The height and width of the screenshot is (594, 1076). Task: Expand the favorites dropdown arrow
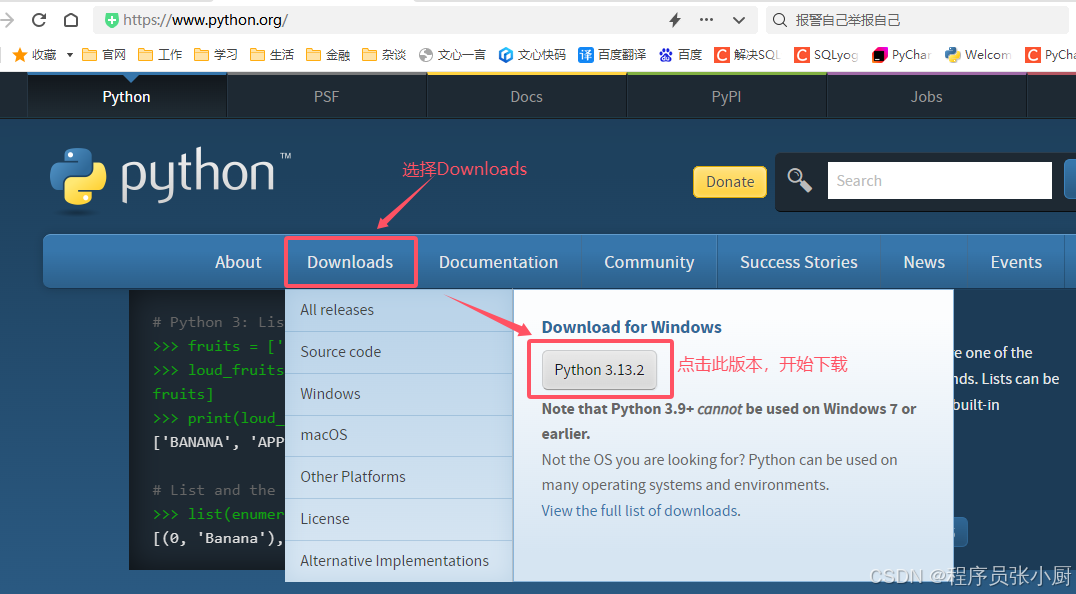[x=69, y=55]
